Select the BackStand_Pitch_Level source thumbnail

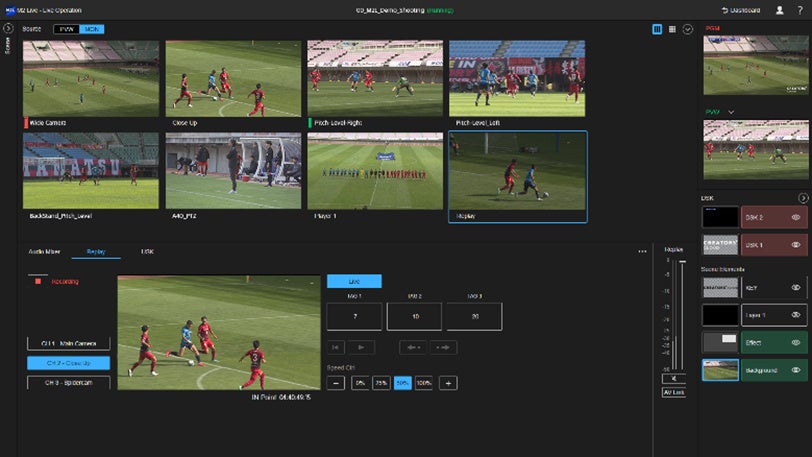click(91, 171)
